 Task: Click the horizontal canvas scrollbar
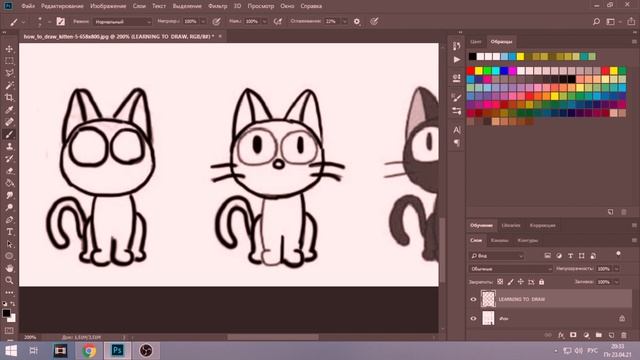tap(273, 337)
